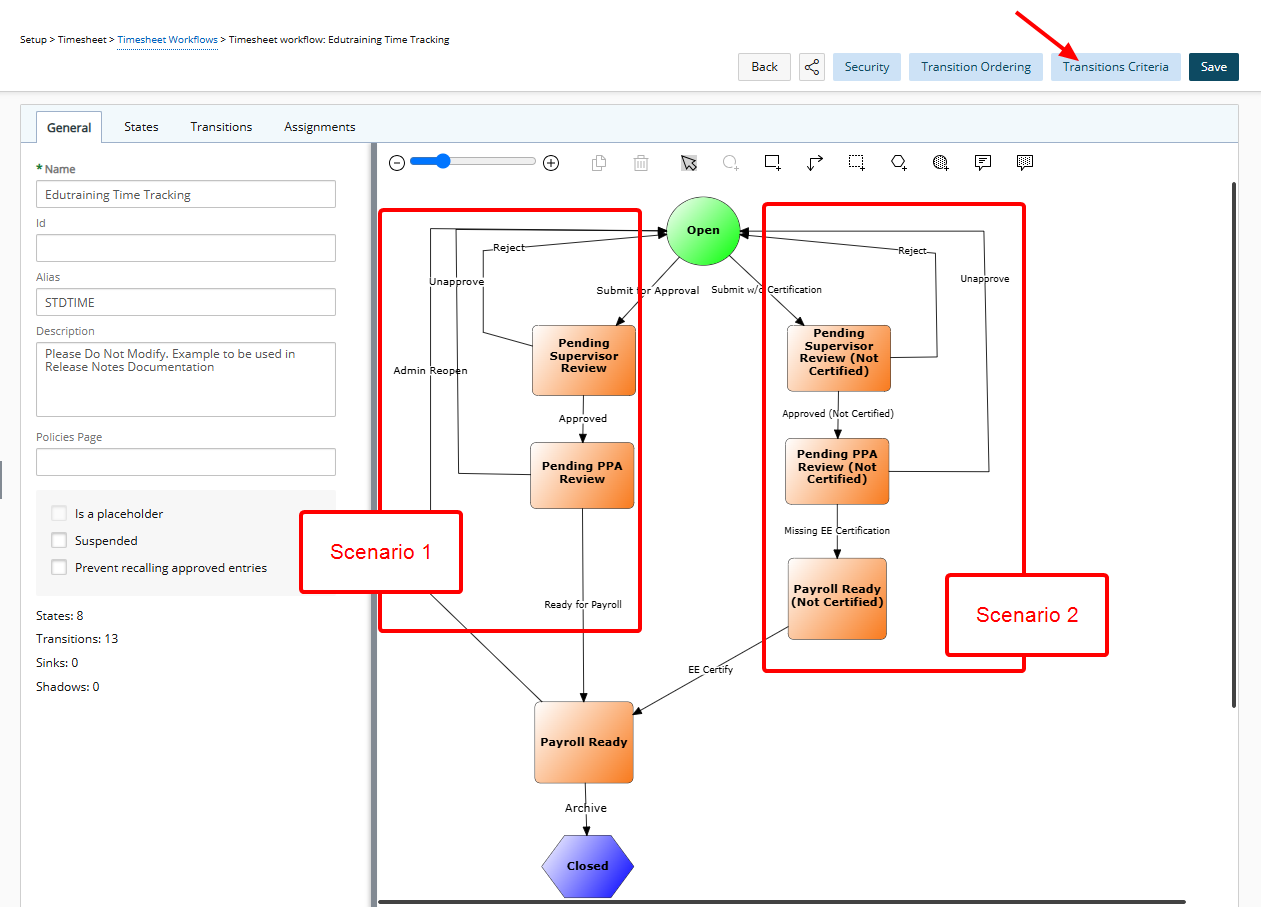Select the add rectangle state tool
Screen dimensions: 1261x907
pyautogui.click(x=773, y=163)
